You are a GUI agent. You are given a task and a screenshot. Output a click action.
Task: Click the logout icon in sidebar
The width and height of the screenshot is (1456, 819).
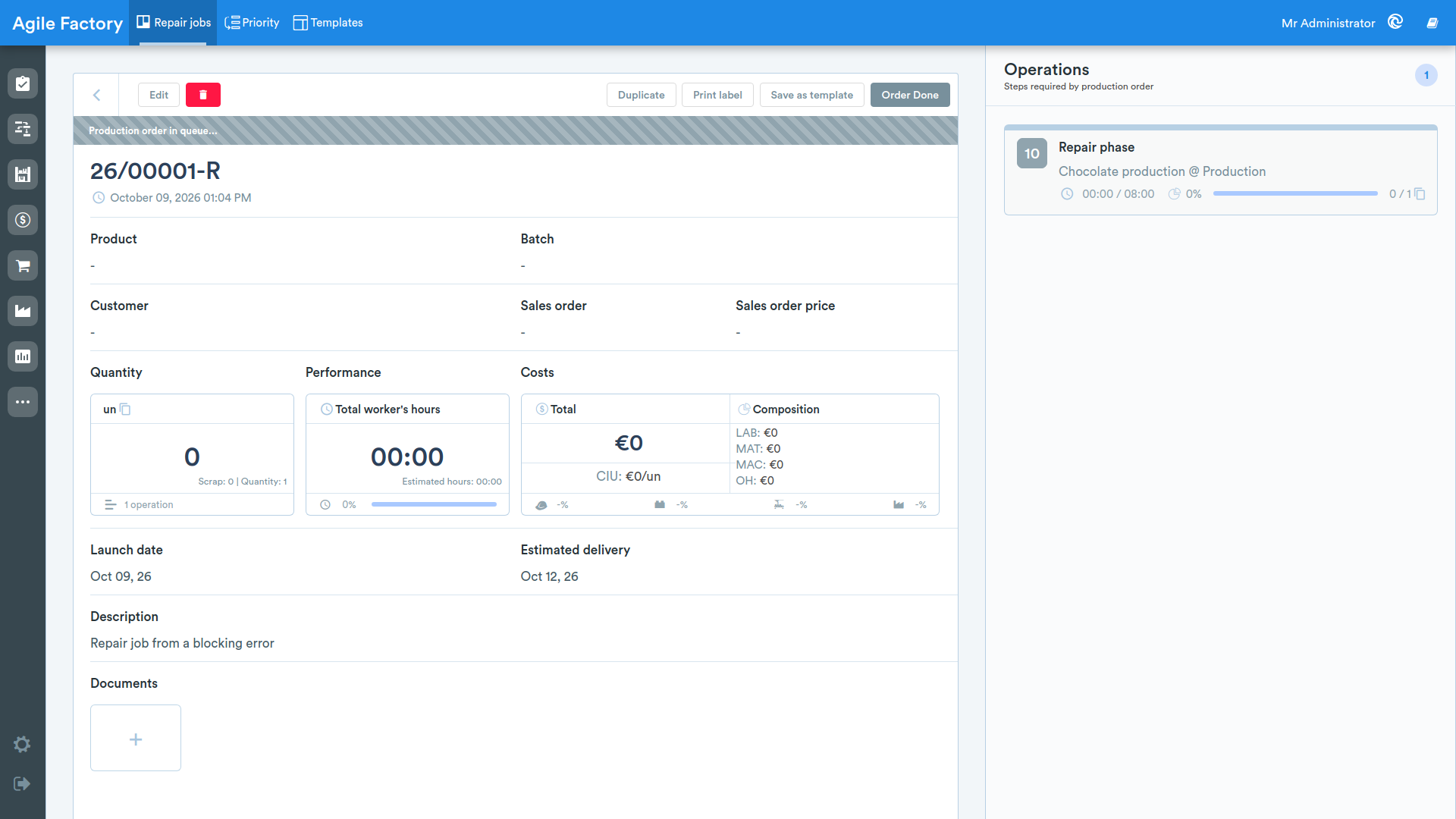22,783
